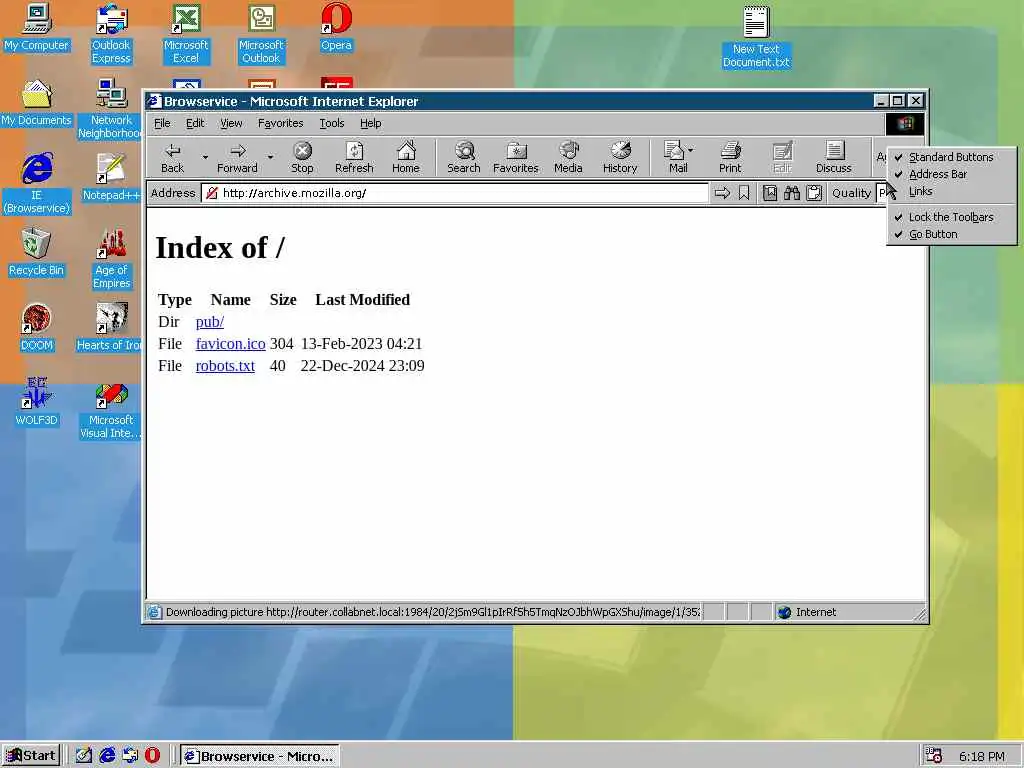Reload the page using Refresh
This screenshot has height=768, width=1024.
(x=354, y=157)
